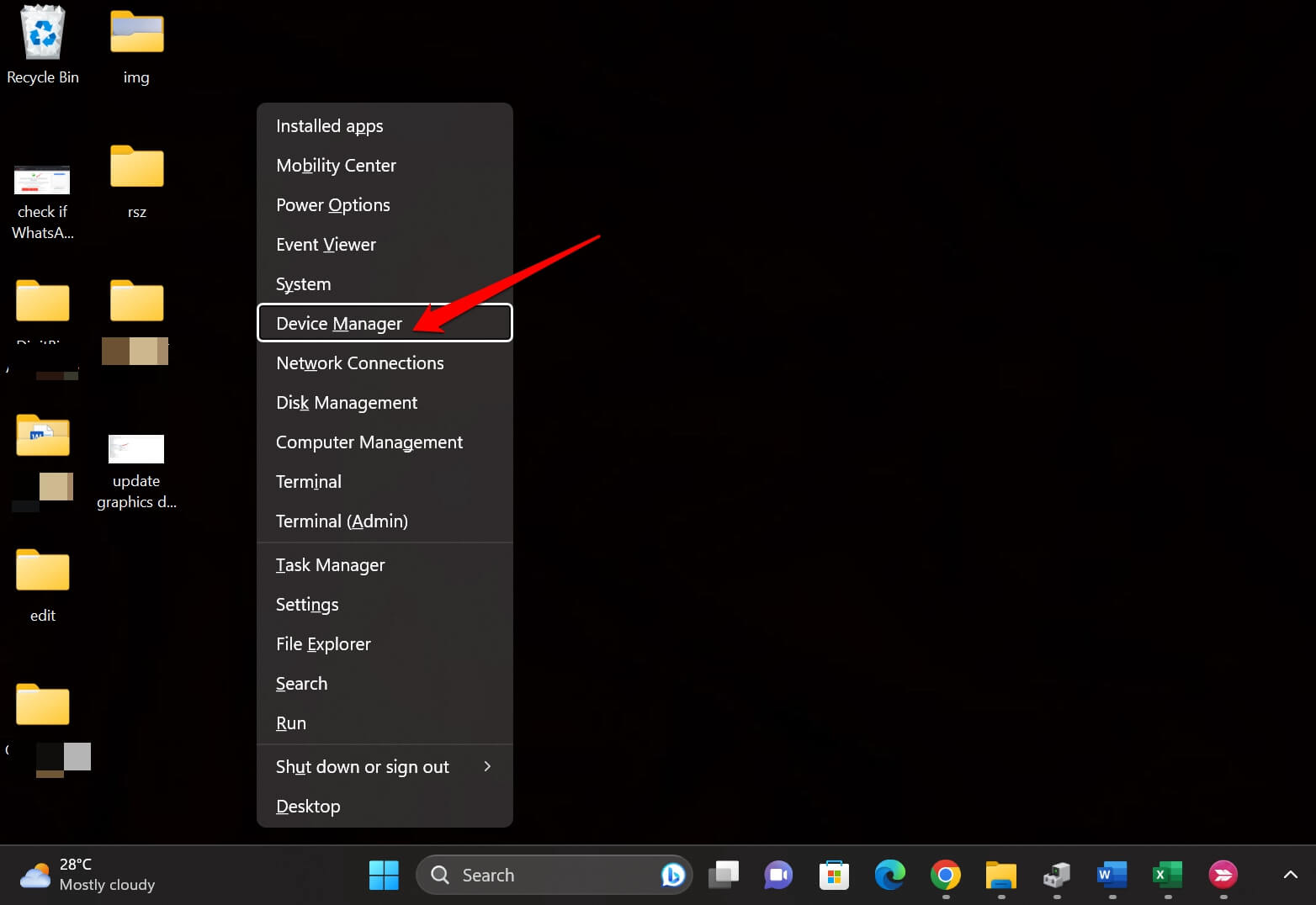Open Terminal (Admin) from the menu

342,521
